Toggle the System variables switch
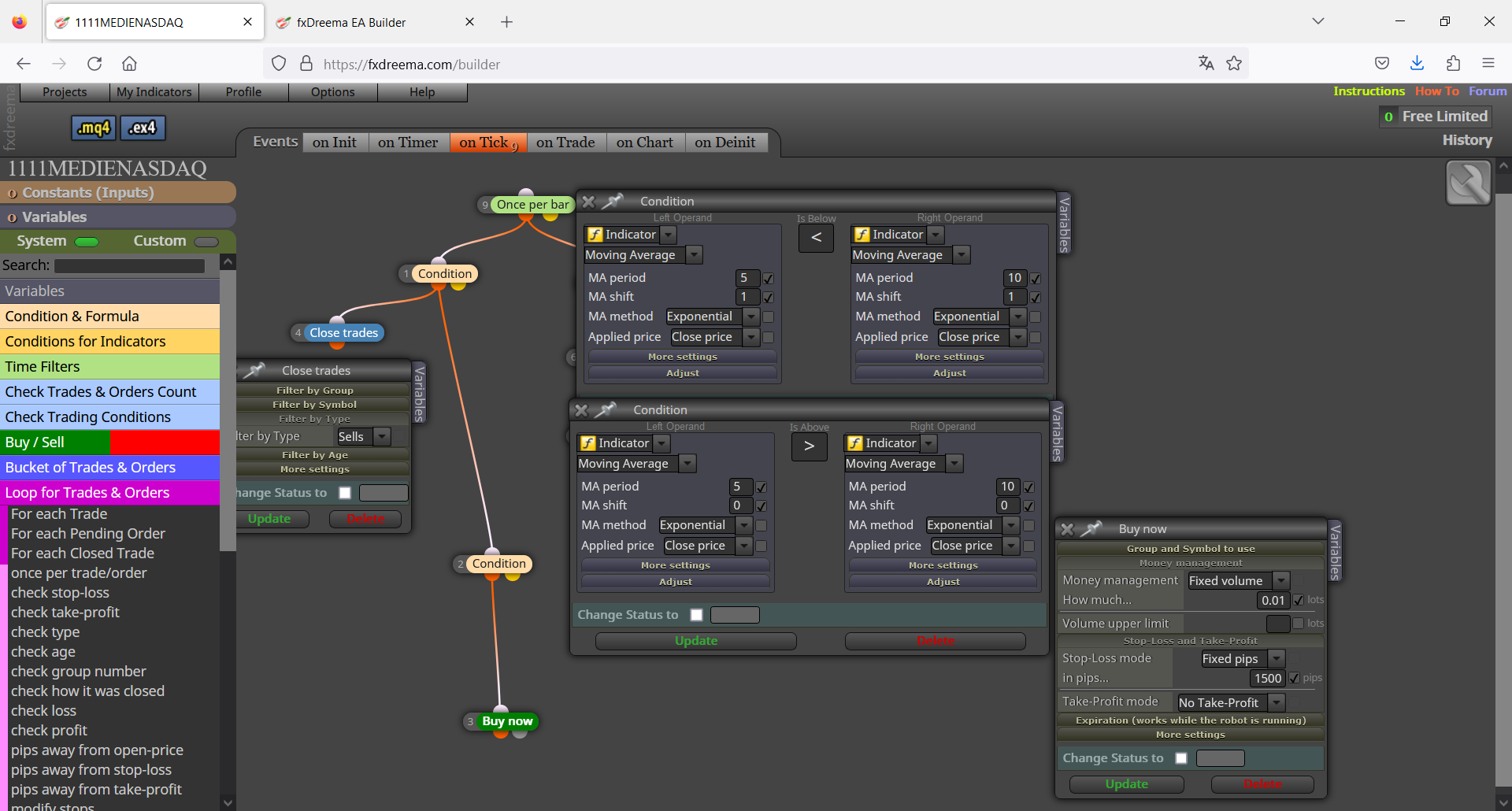 point(87,242)
